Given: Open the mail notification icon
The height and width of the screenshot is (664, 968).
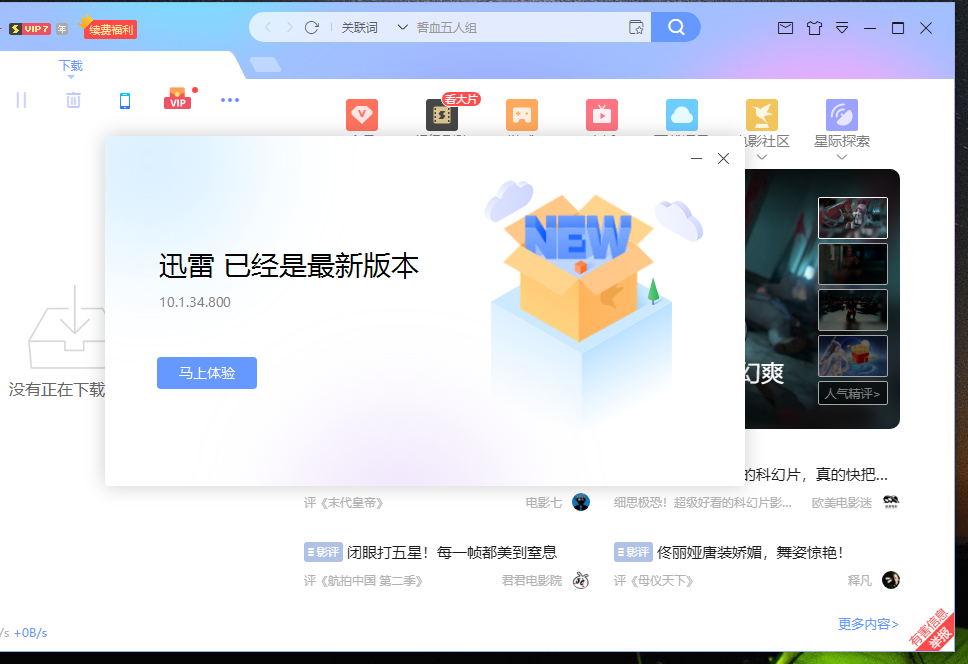Looking at the screenshot, I should [x=785, y=28].
